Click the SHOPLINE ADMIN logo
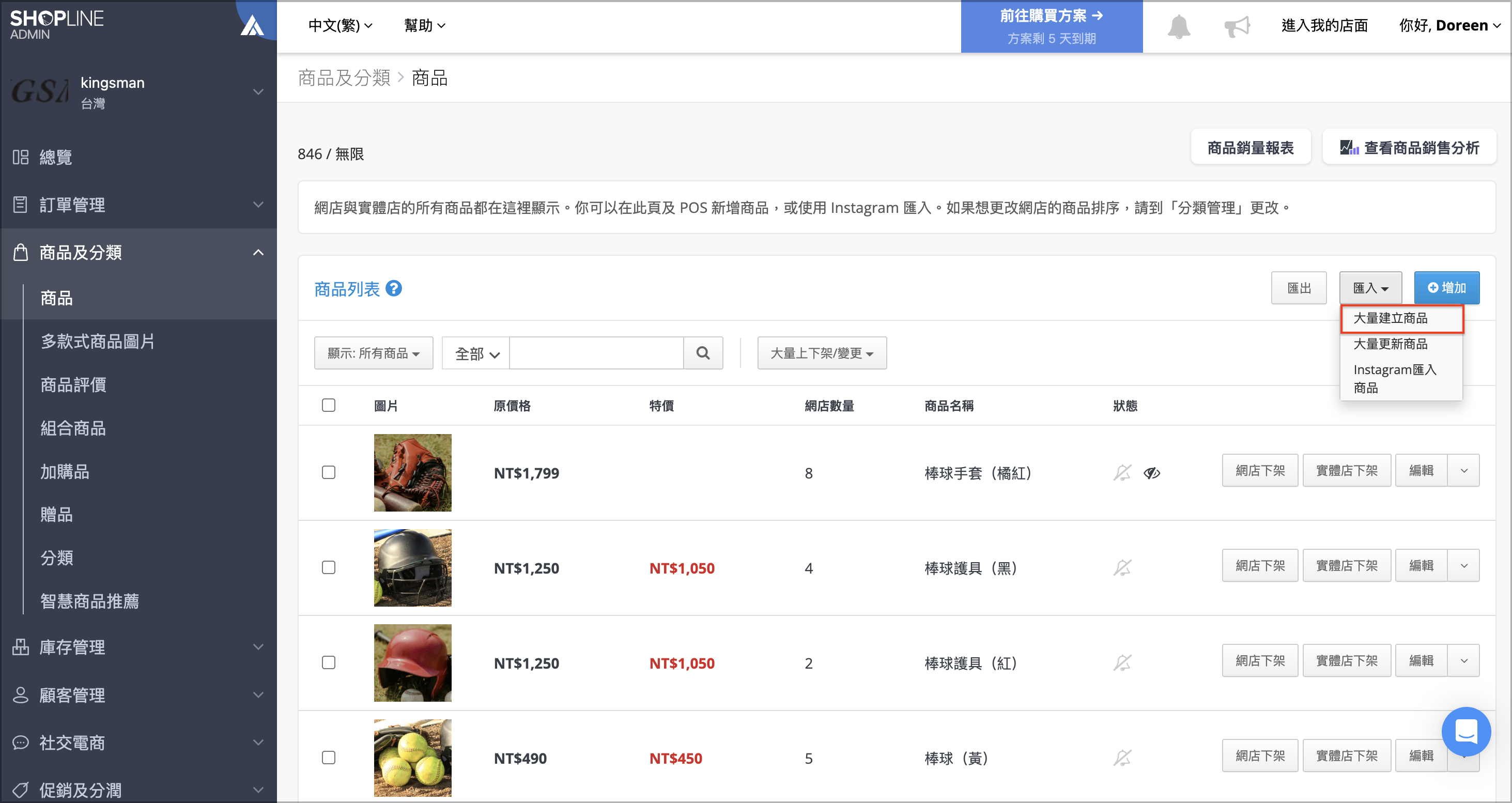Viewport: 1512px width, 803px height. [x=56, y=25]
